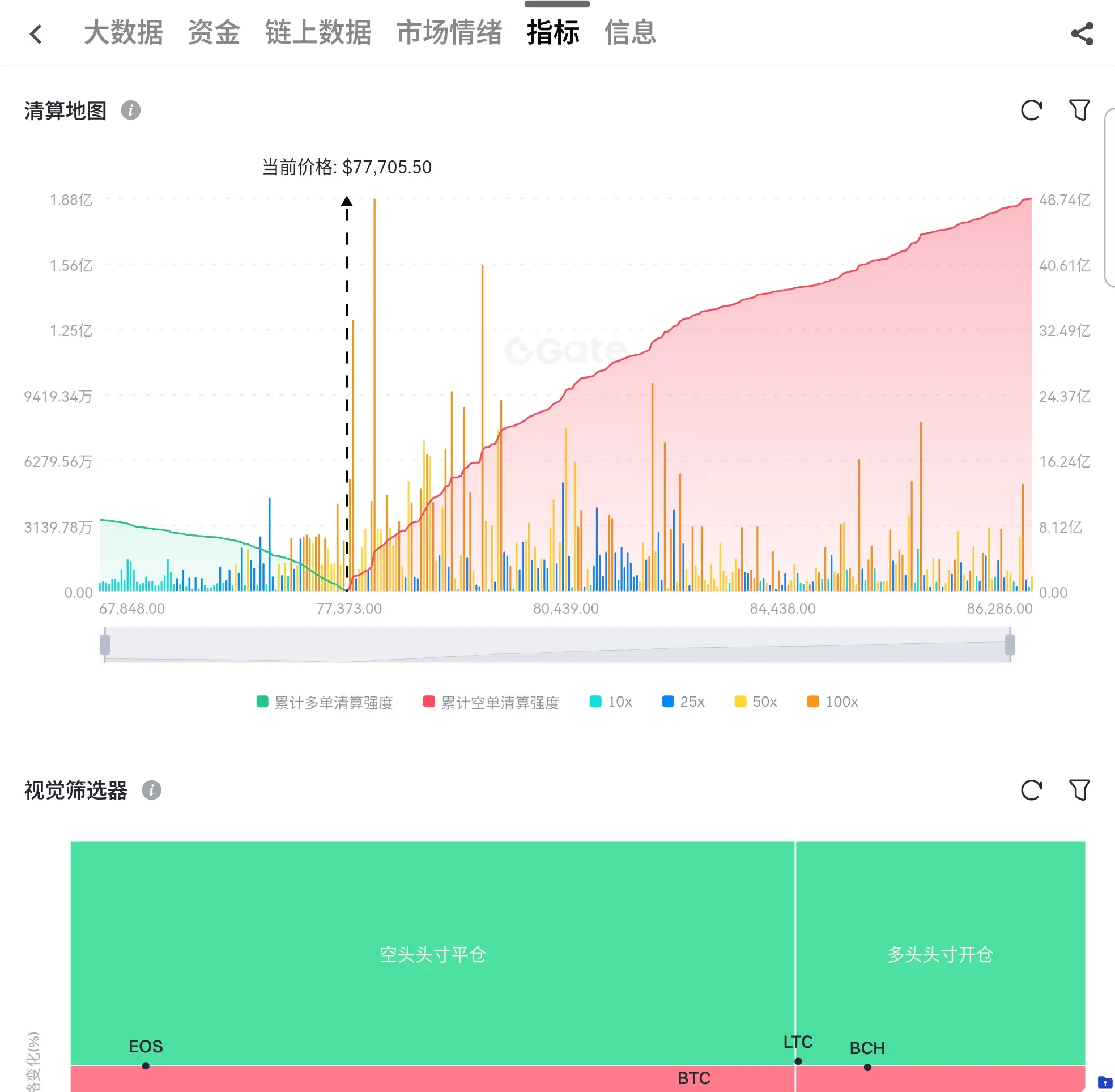Refresh the 清算地图 chart
Image resolution: width=1115 pixels, height=1092 pixels.
pyautogui.click(x=1031, y=110)
